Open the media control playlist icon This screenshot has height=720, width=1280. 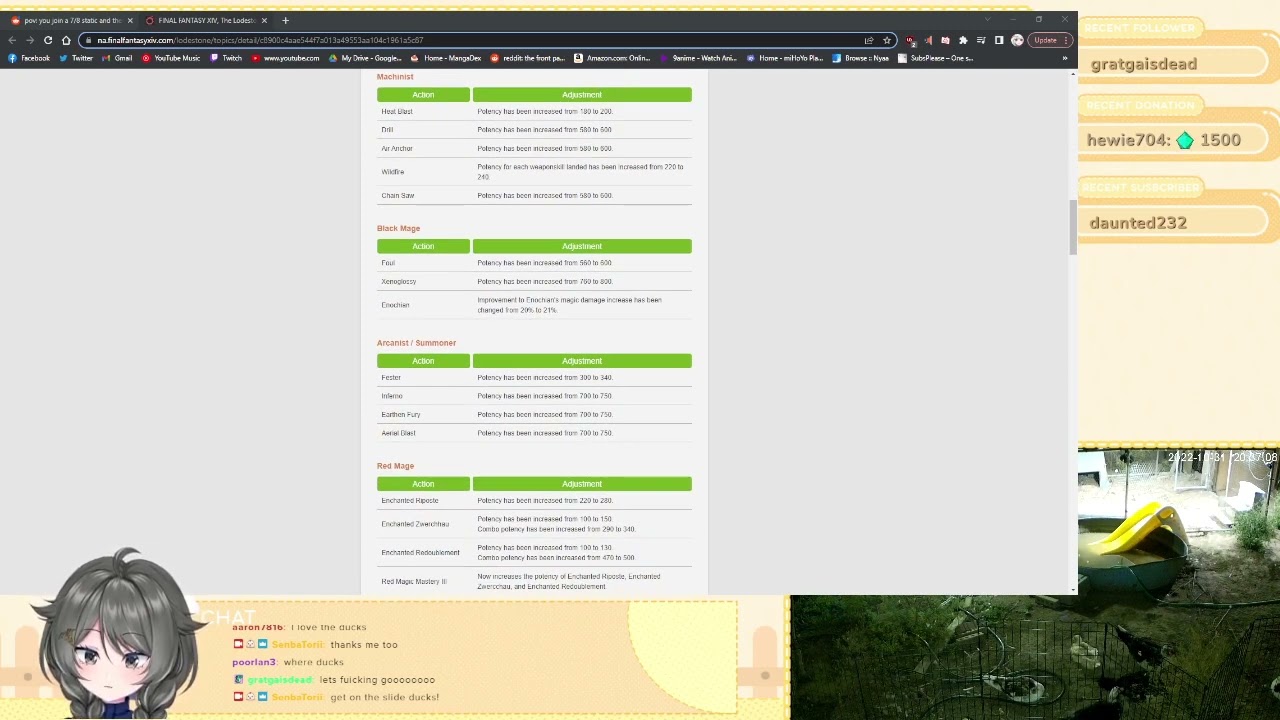click(981, 40)
